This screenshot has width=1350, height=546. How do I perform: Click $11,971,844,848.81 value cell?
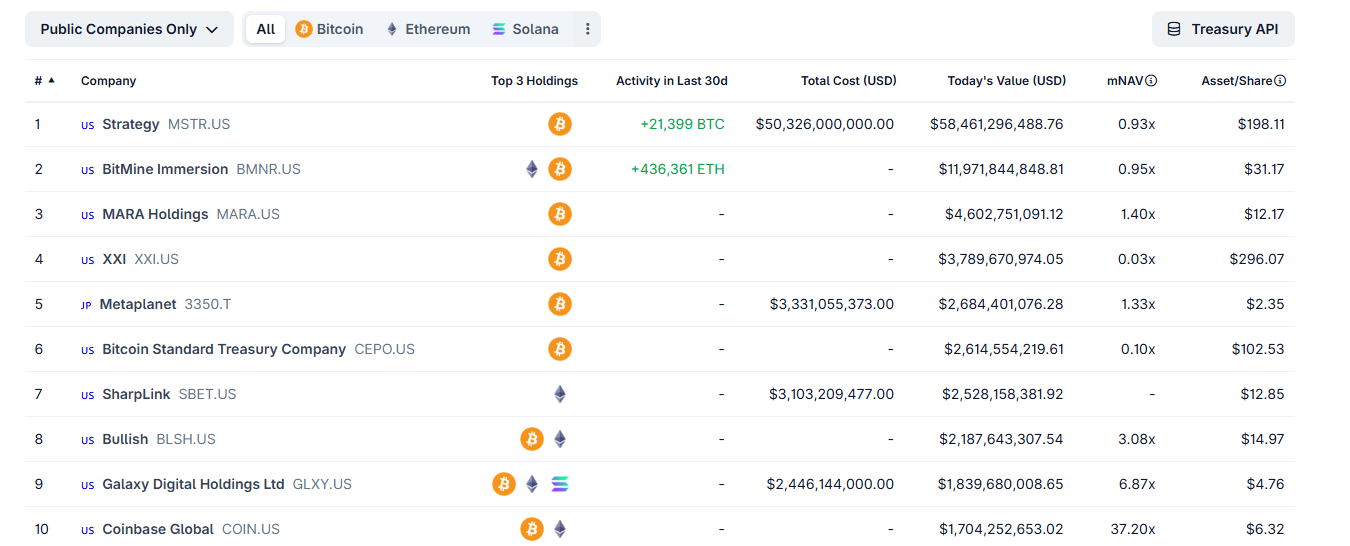click(1001, 169)
